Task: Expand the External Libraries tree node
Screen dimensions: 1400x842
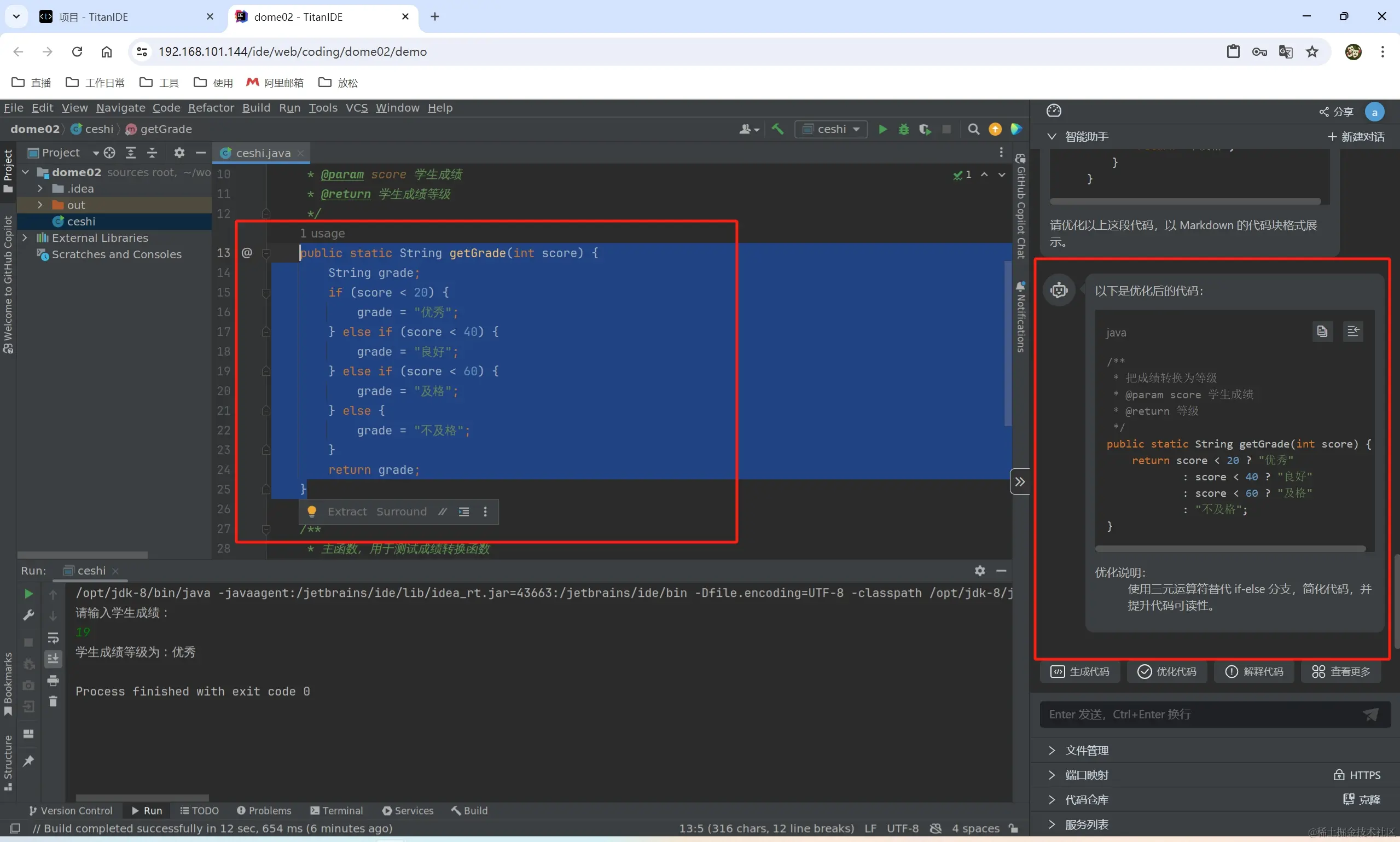Action: click(x=25, y=238)
